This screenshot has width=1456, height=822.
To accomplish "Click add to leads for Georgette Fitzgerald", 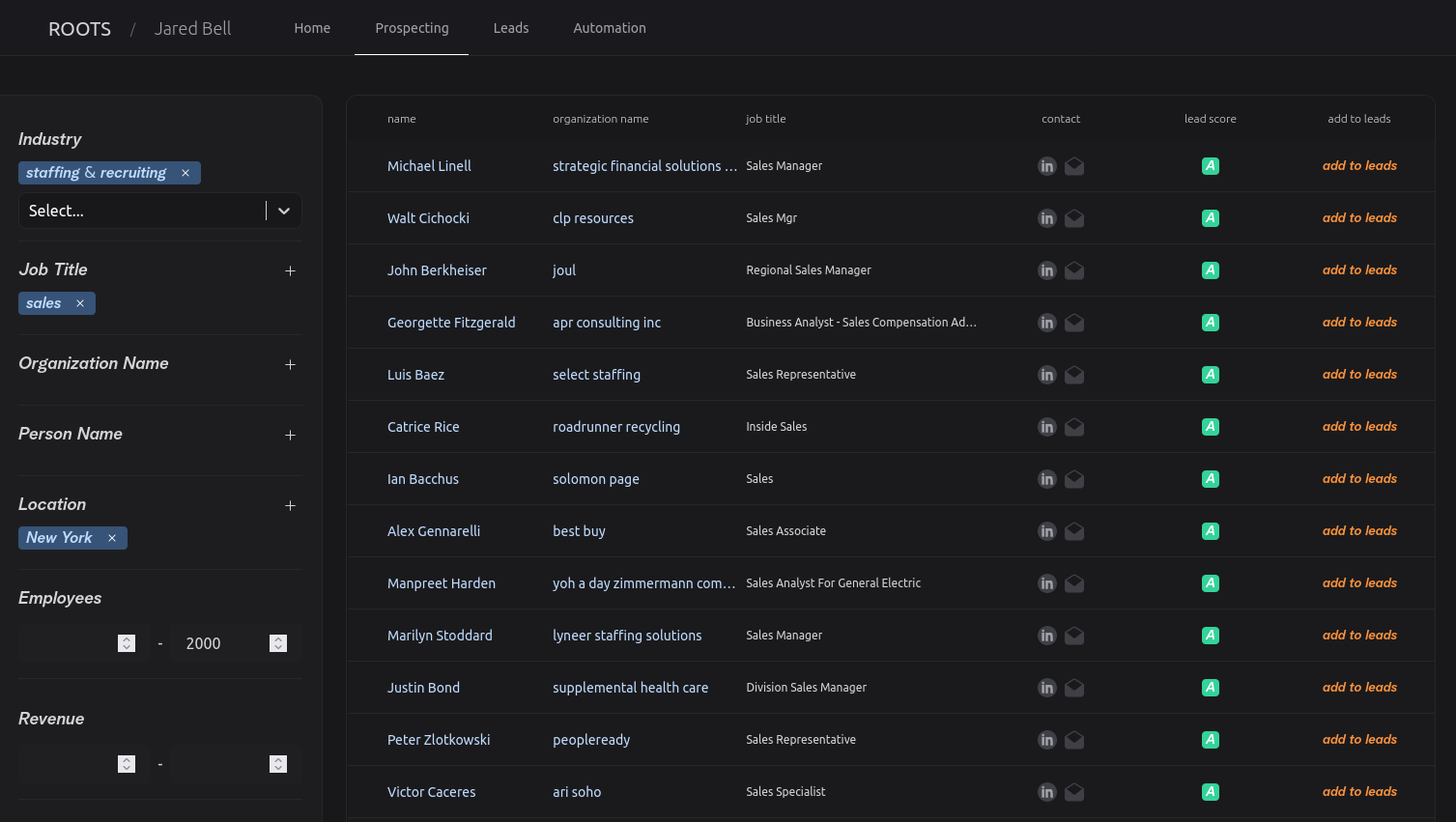I will pos(1359,322).
